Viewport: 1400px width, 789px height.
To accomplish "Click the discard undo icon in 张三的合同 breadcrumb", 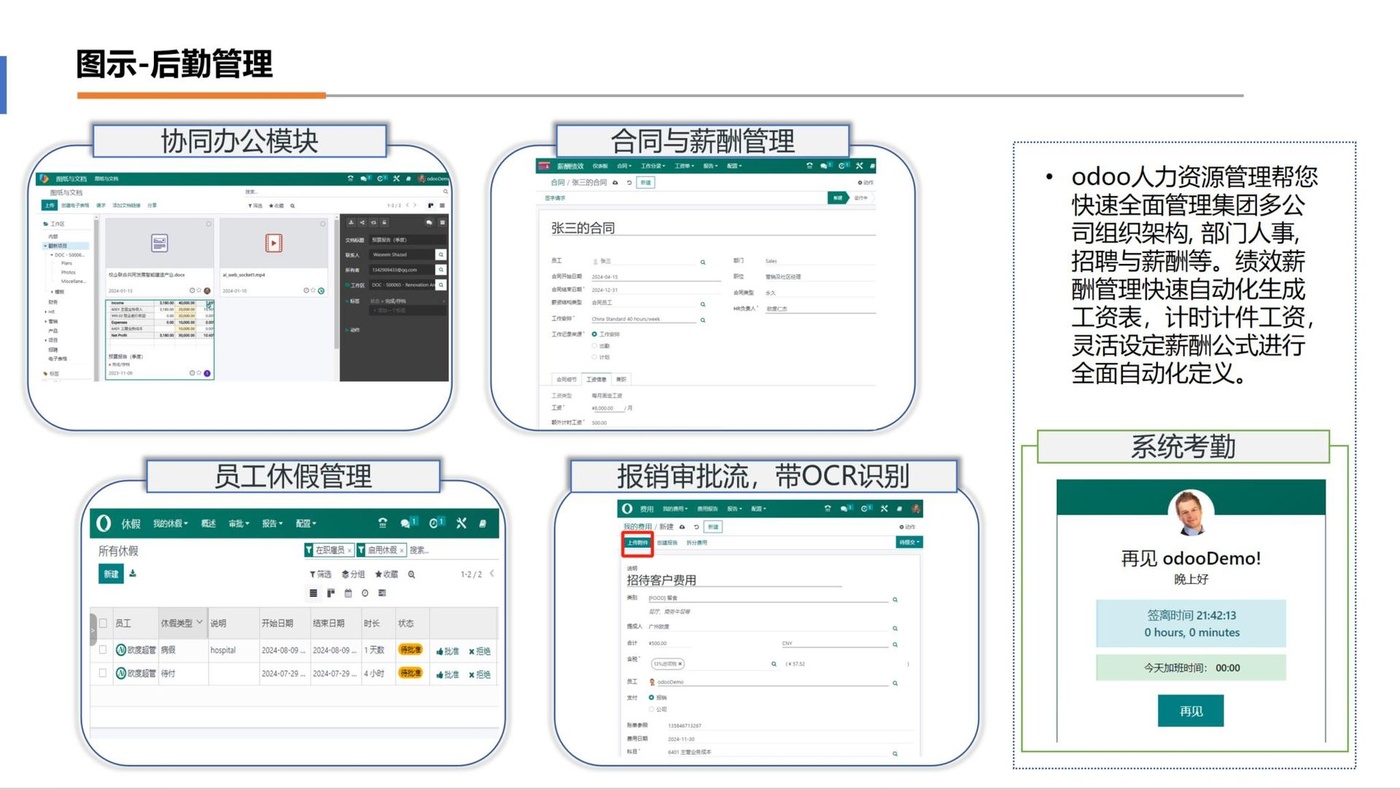I will [629, 183].
